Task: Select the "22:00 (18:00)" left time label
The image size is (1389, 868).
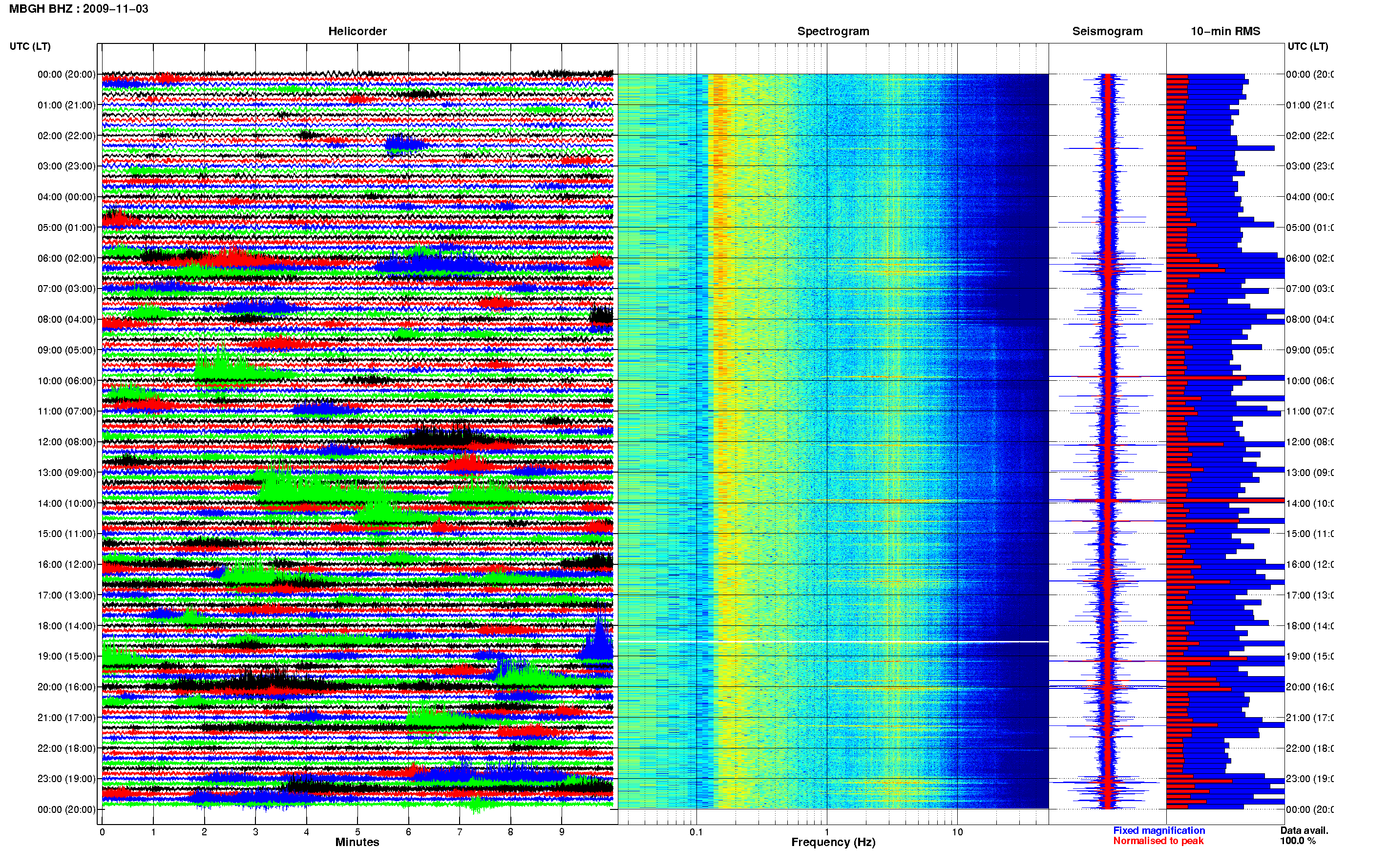Action: pos(66,748)
